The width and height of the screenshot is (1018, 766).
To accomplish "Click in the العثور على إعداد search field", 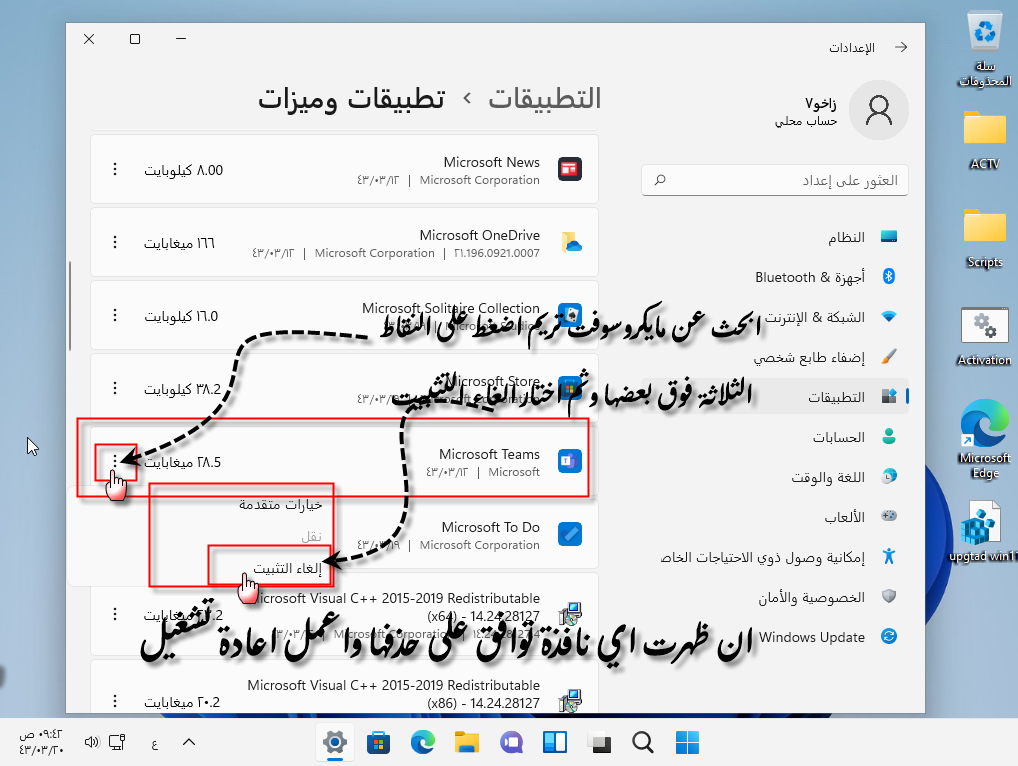I will (775, 180).
